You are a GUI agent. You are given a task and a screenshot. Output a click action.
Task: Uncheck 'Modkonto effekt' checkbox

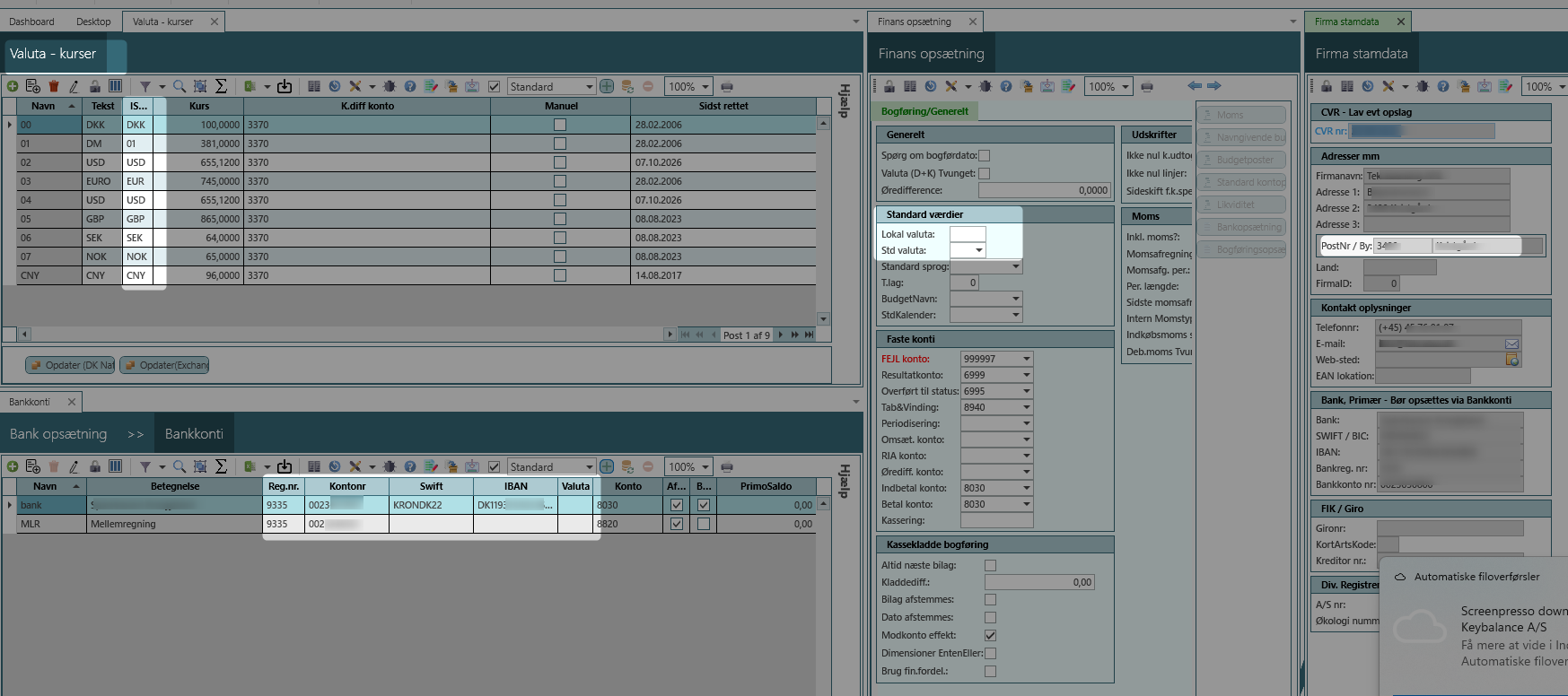click(990, 635)
